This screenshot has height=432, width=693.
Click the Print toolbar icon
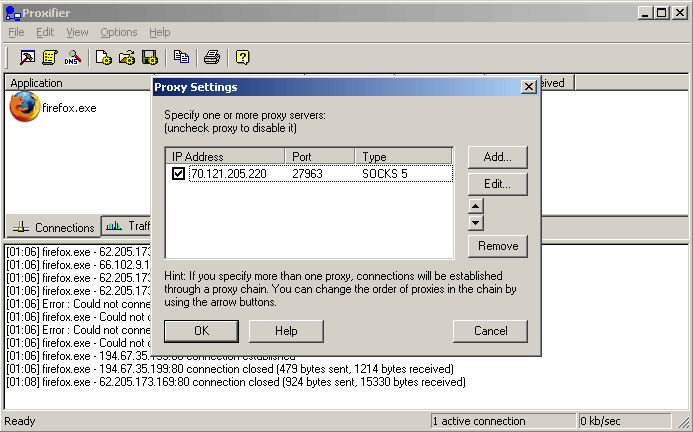point(212,57)
